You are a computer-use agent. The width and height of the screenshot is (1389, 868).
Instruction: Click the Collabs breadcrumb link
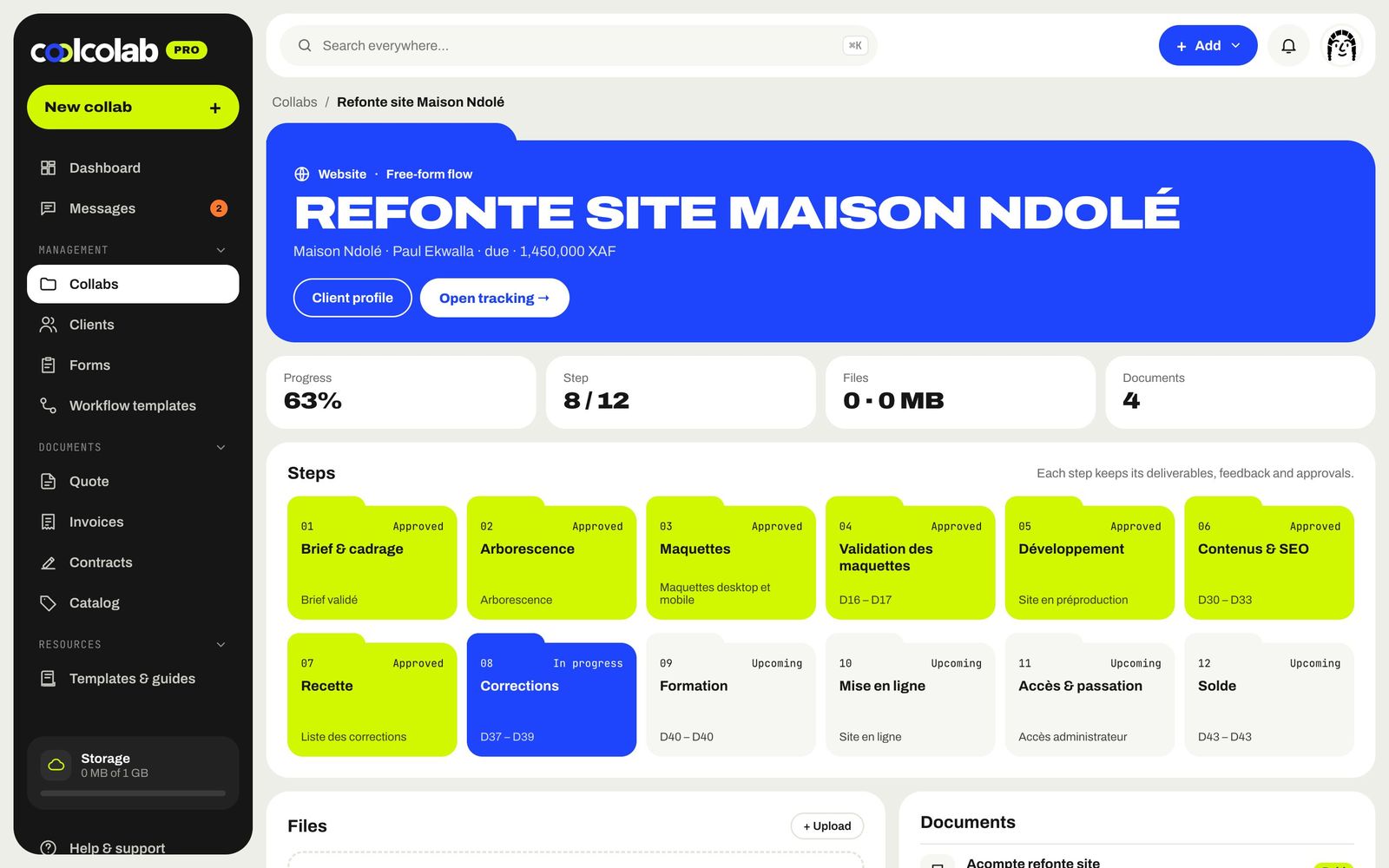tap(294, 102)
